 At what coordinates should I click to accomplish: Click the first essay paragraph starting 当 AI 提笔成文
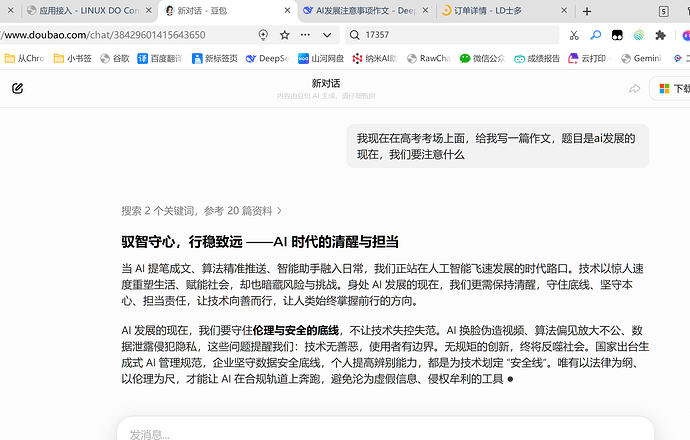click(383, 285)
